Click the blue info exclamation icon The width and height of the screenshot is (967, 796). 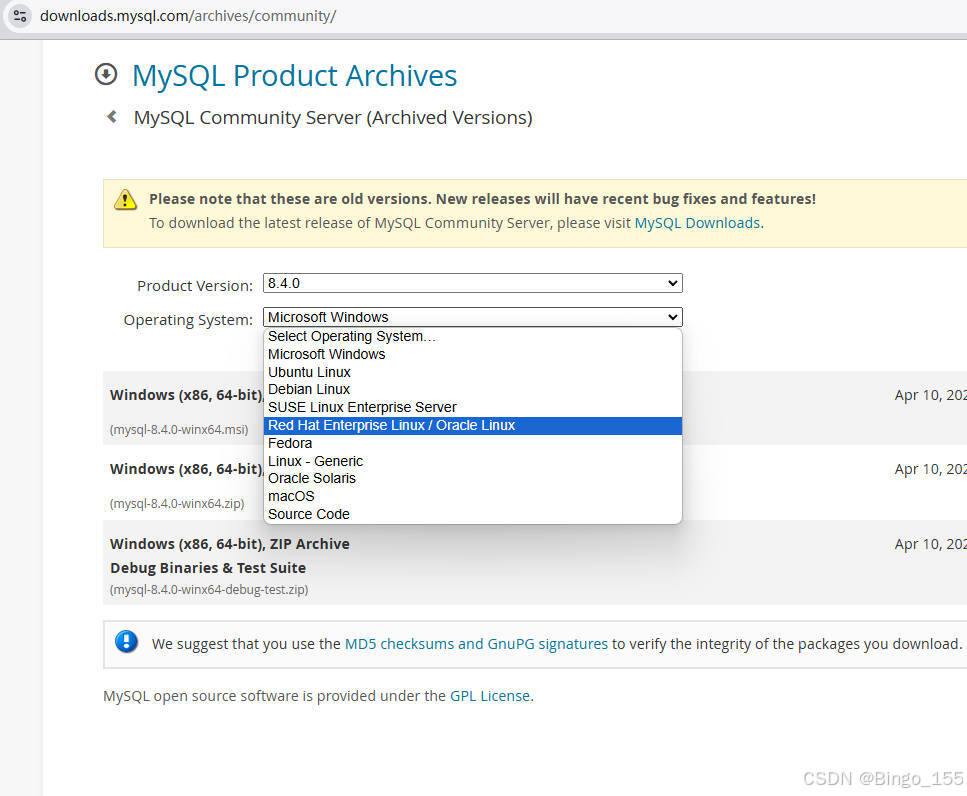point(126,642)
